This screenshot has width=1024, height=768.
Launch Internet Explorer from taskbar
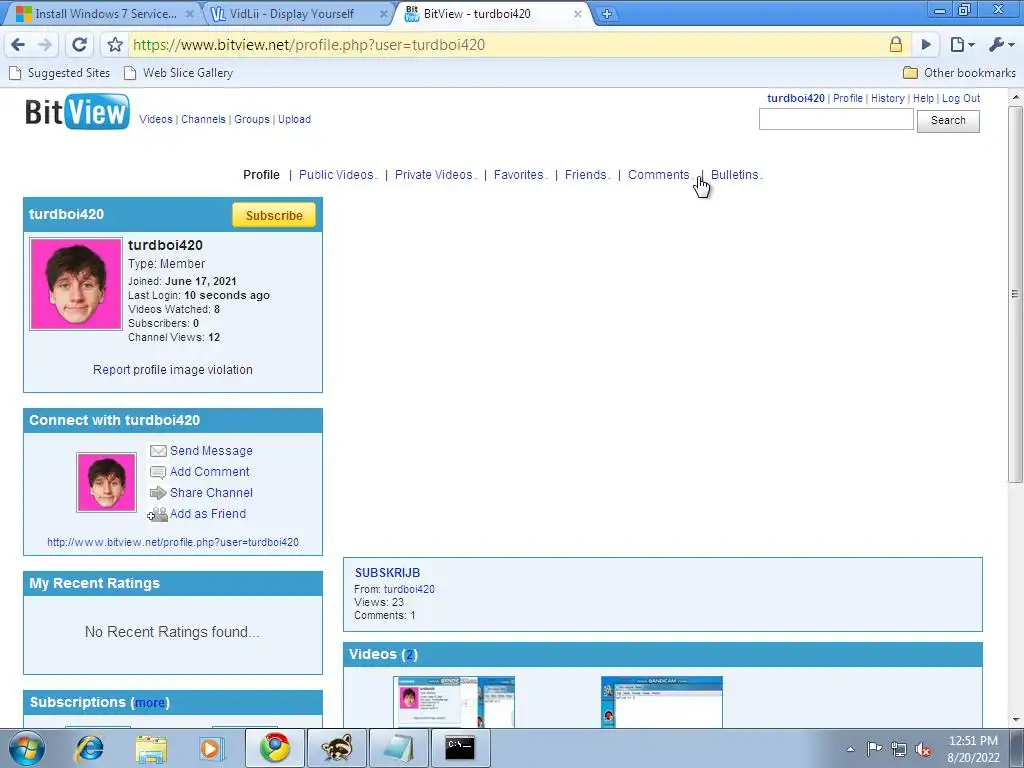coord(89,748)
